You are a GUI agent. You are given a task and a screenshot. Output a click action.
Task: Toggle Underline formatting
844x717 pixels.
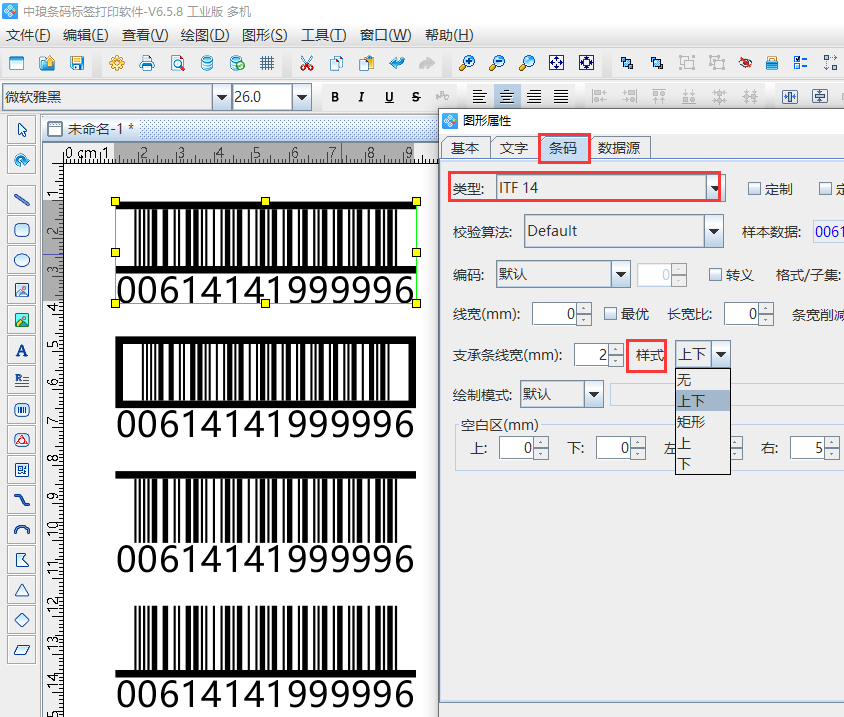click(x=389, y=97)
